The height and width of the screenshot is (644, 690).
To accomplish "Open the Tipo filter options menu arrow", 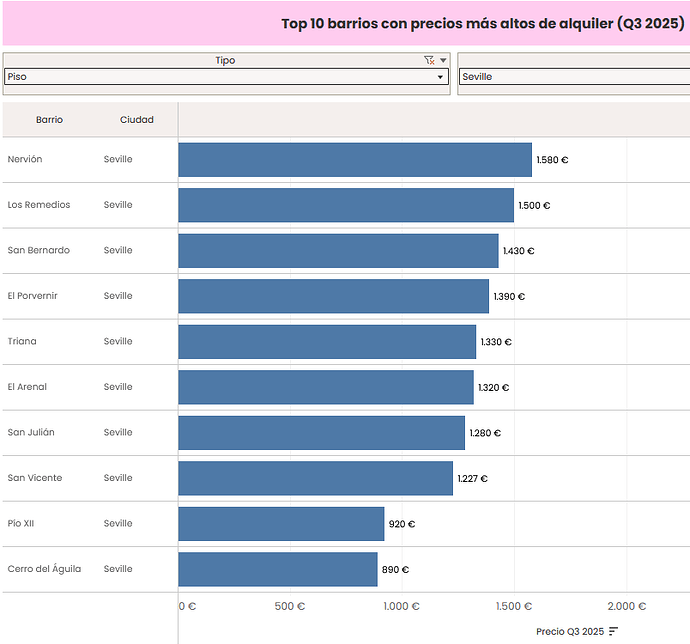I will click(443, 61).
